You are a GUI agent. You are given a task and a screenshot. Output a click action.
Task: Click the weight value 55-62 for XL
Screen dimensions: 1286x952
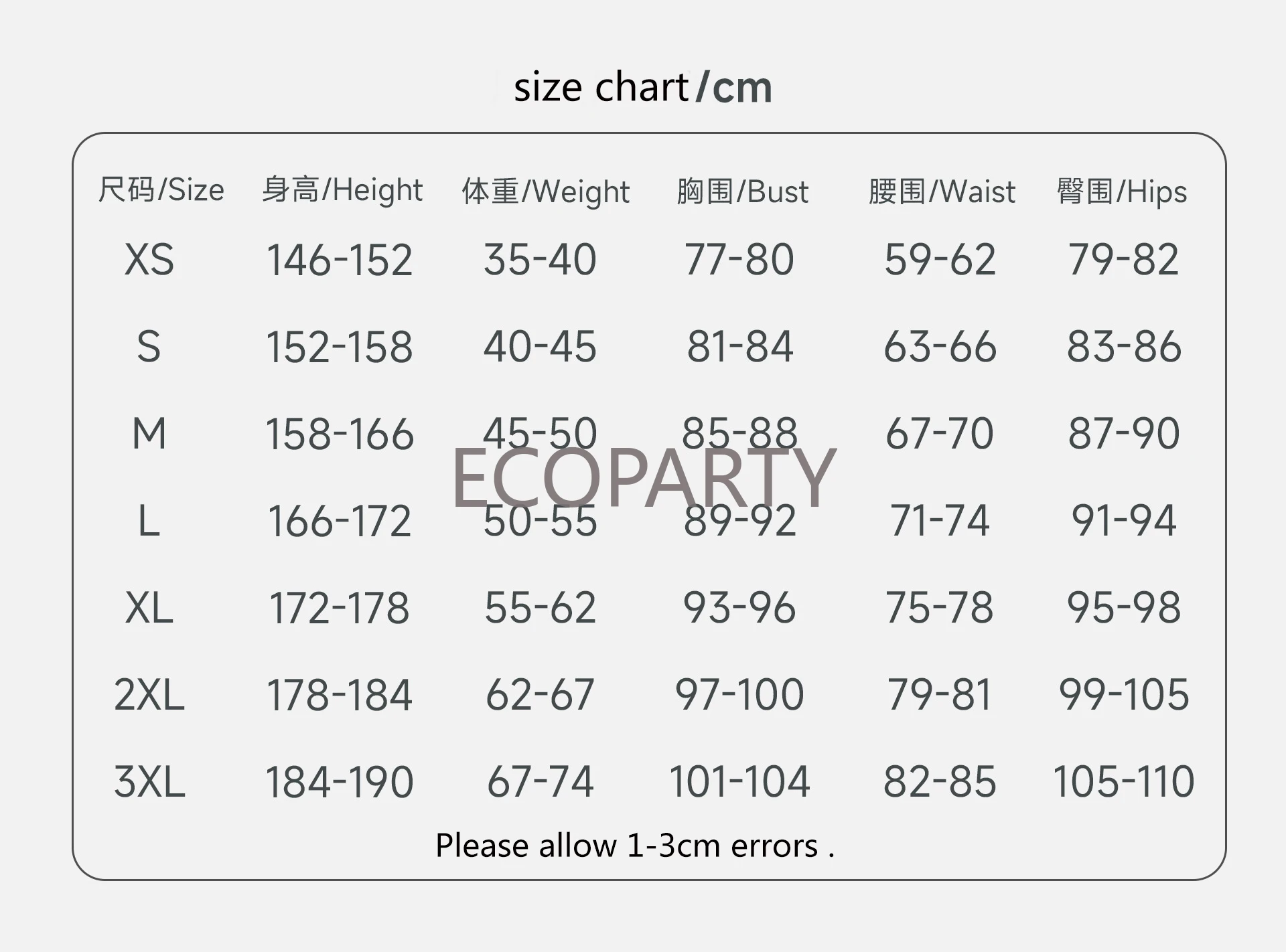click(x=540, y=608)
